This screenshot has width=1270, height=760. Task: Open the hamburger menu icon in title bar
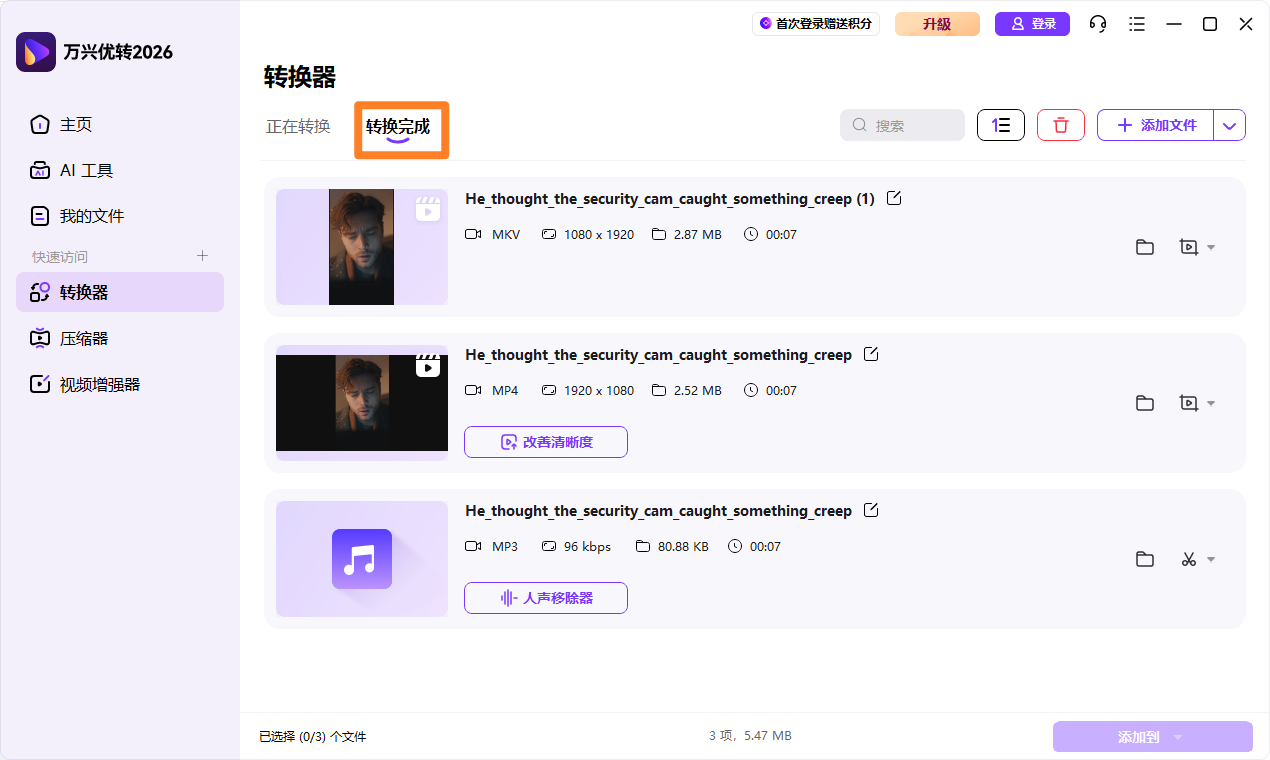1136,24
